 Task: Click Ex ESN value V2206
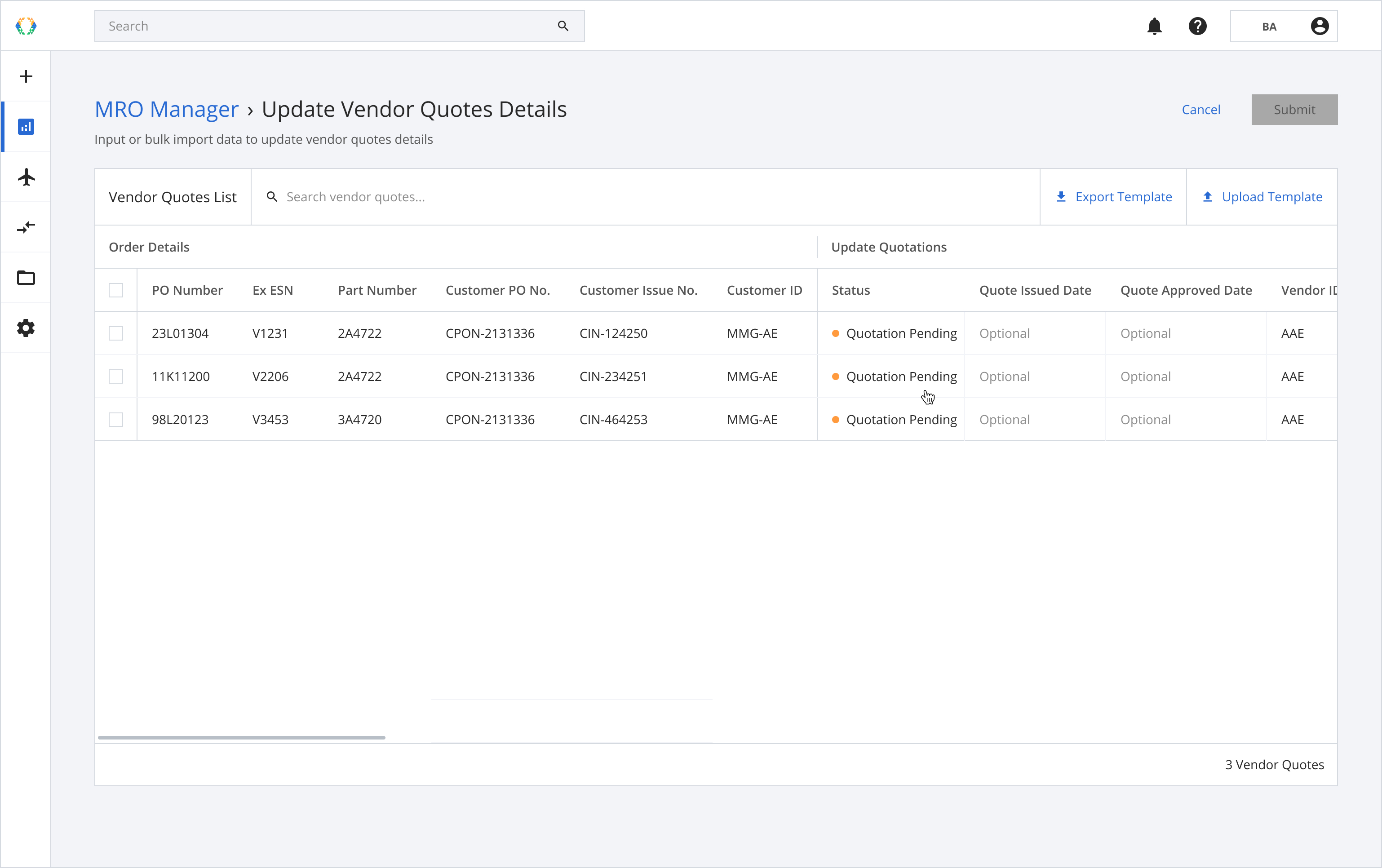pos(270,376)
